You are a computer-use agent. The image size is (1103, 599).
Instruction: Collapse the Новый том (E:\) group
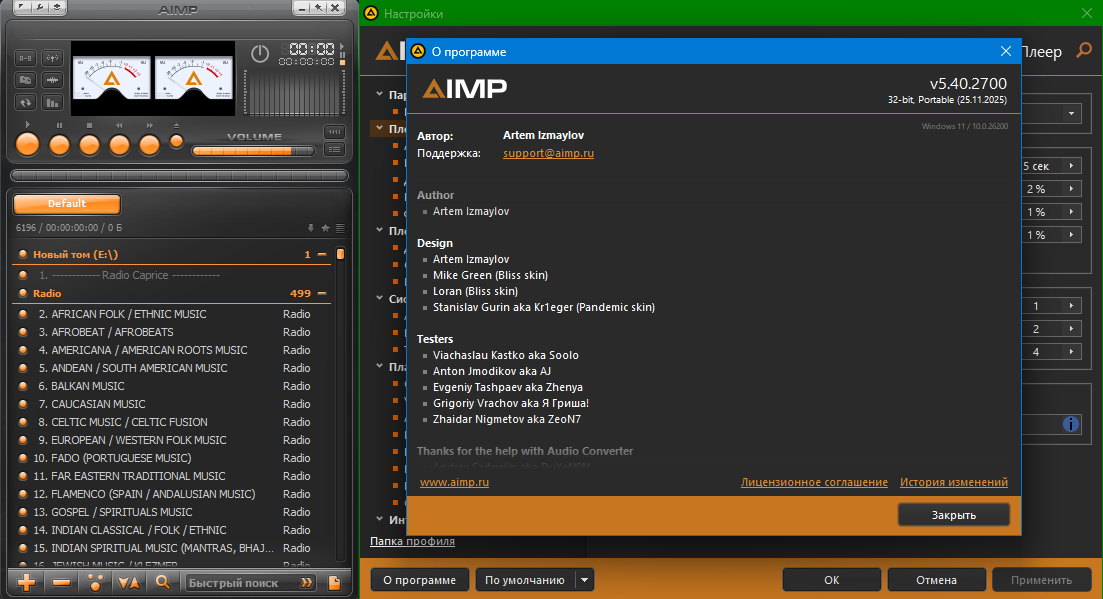click(x=322, y=255)
